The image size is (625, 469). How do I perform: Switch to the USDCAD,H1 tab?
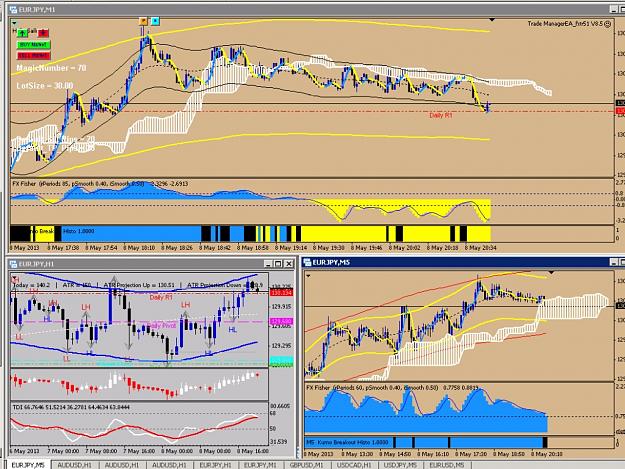tap(354, 465)
